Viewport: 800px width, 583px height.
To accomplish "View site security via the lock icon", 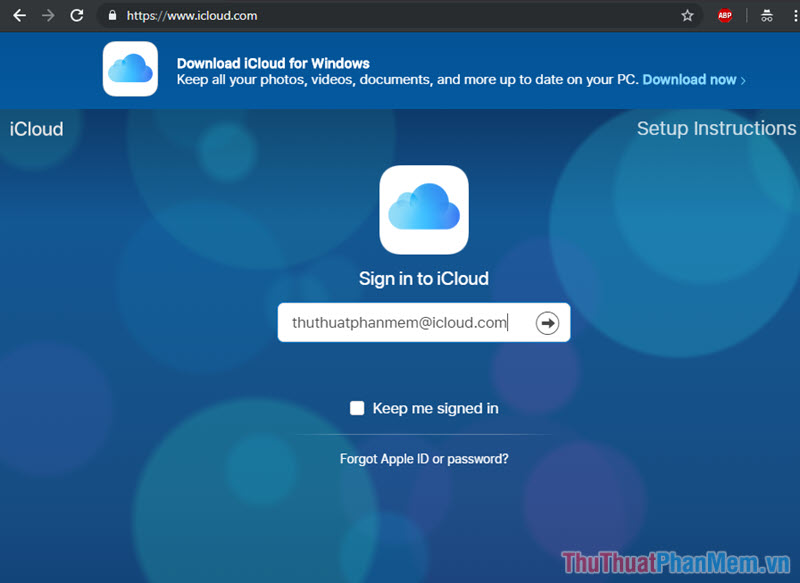I will coord(113,15).
